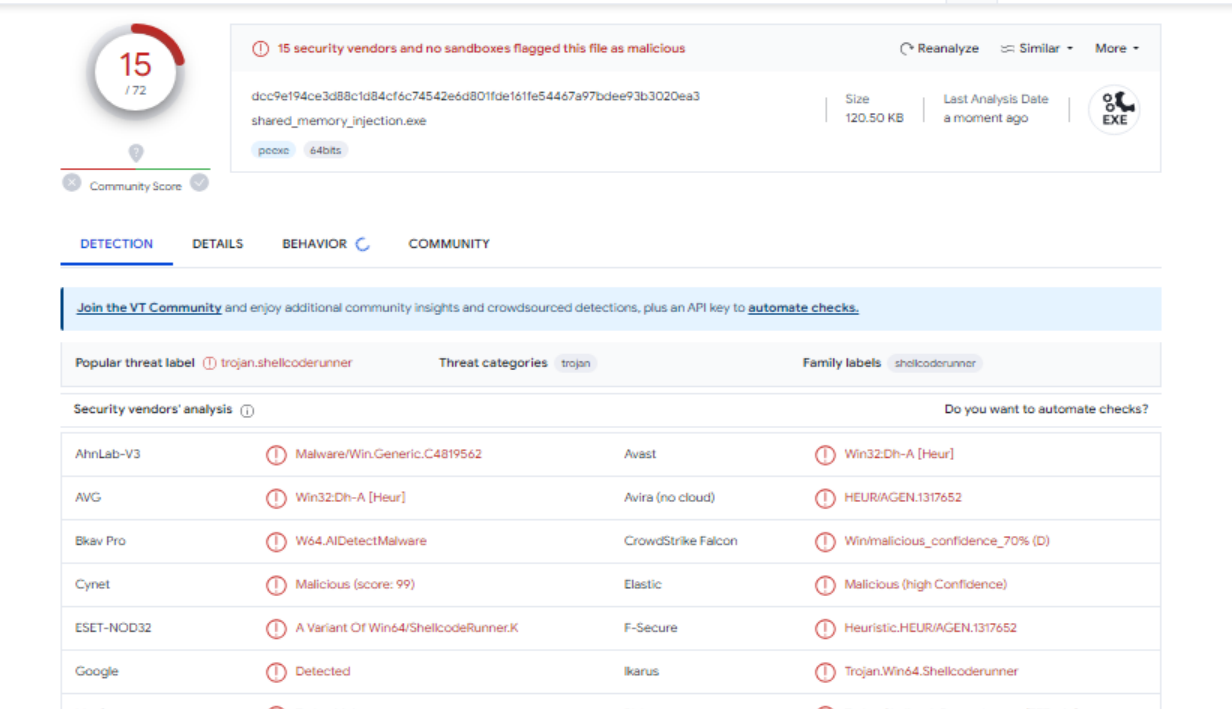
Task: Click the EXE file type icon
Action: pos(1114,109)
